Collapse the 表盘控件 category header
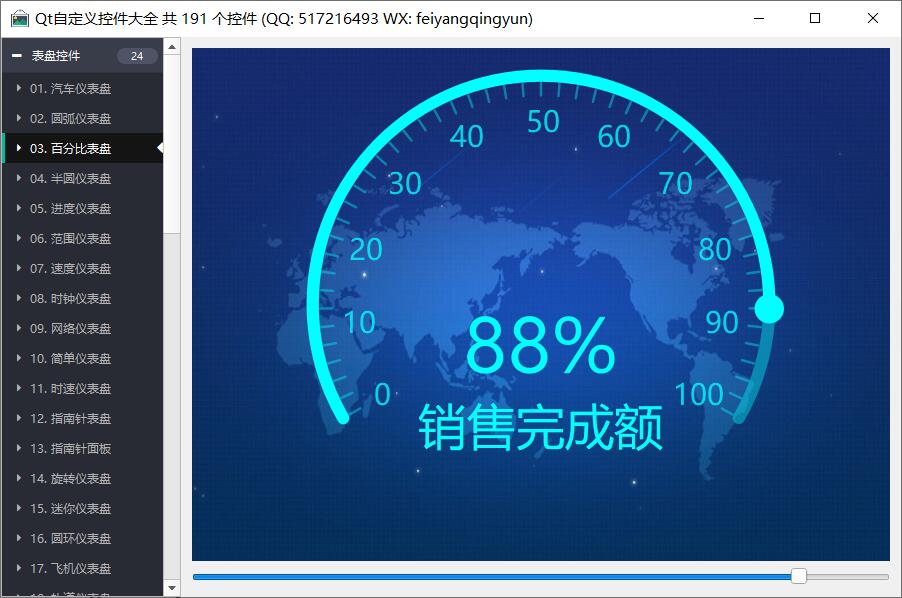This screenshot has width=902, height=598. (17, 56)
